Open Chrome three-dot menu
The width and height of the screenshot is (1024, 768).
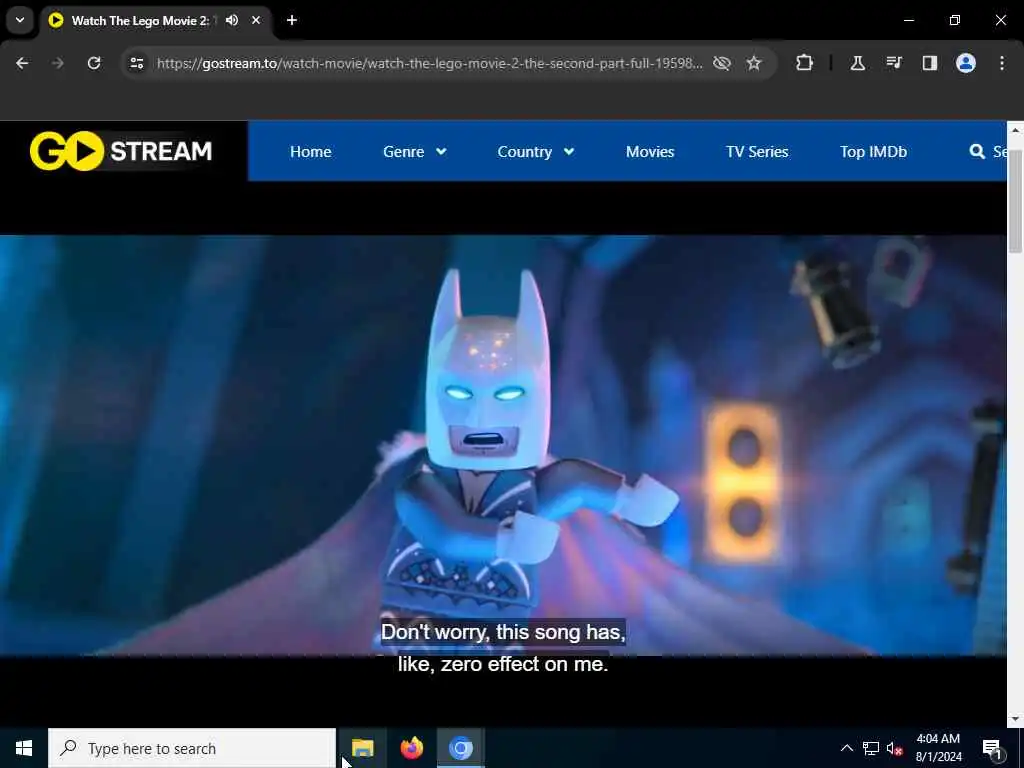coord(1002,63)
